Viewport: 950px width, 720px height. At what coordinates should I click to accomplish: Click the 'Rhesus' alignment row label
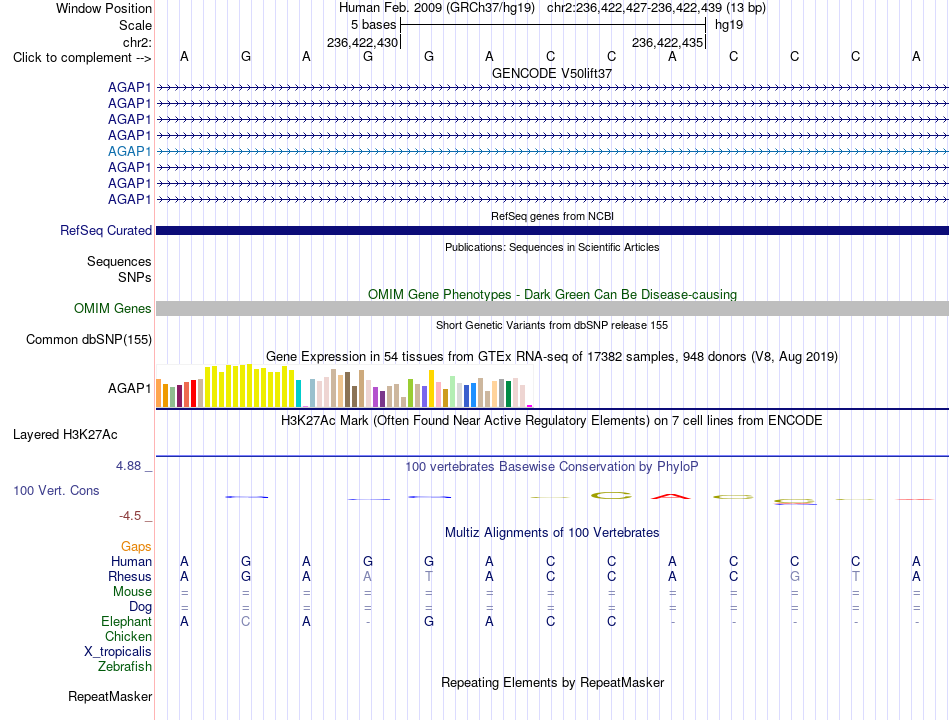click(x=130, y=576)
